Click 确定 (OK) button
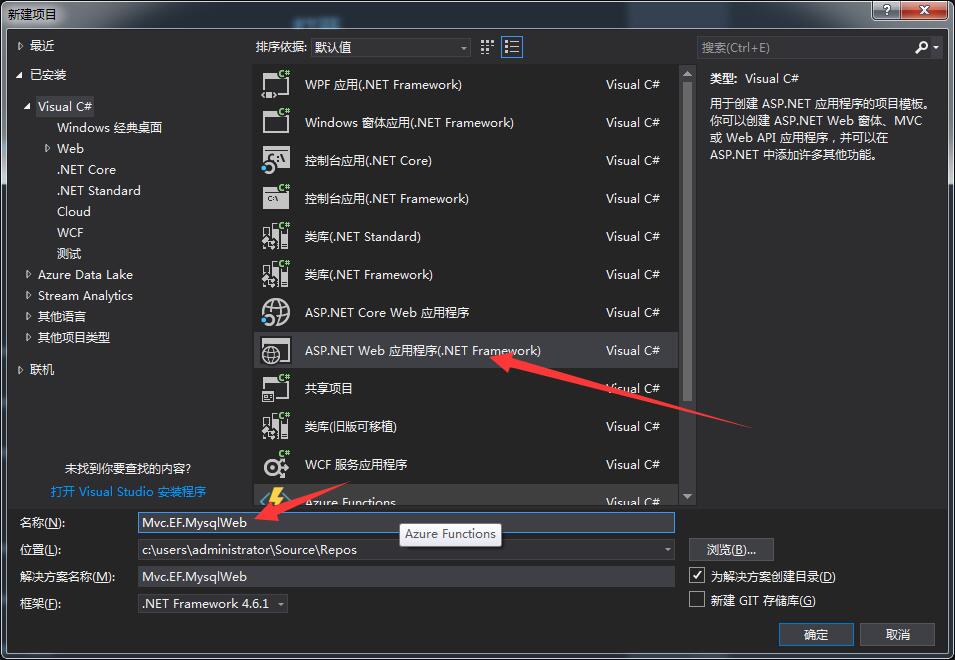955x660 pixels. [x=816, y=634]
